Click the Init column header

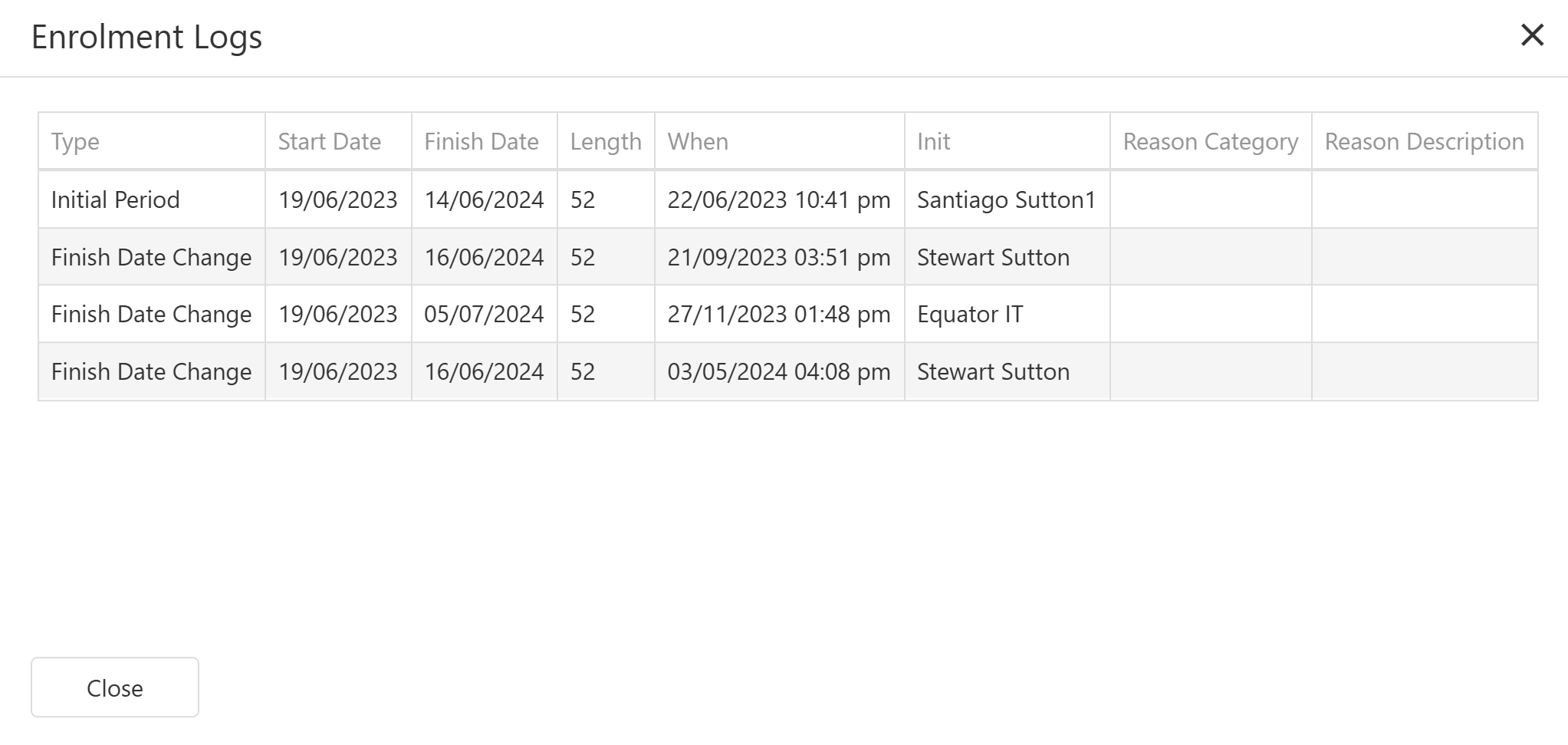click(x=933, y=142)
